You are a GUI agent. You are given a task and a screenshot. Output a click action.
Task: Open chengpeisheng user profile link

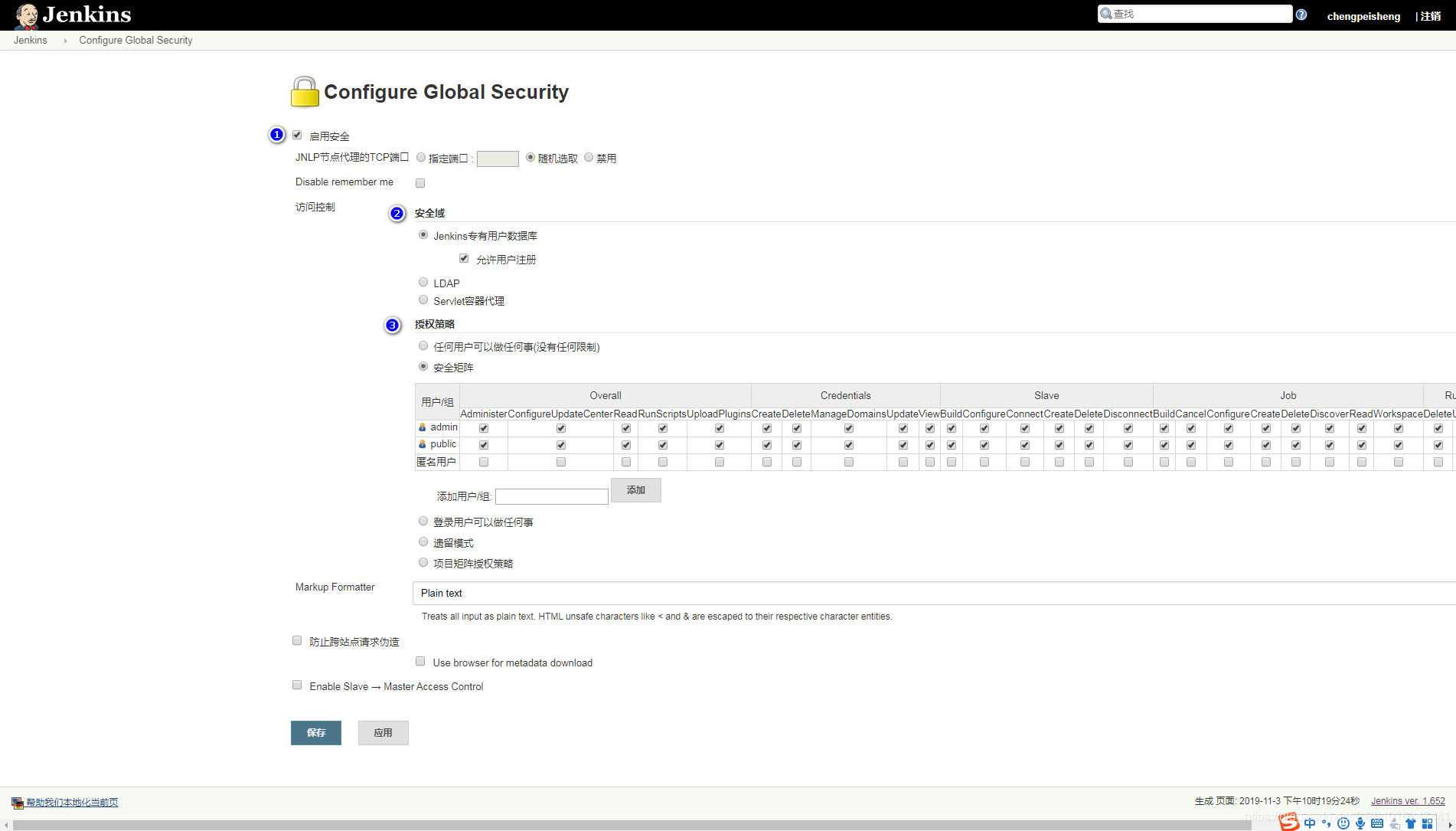(x=1363, y=16)
